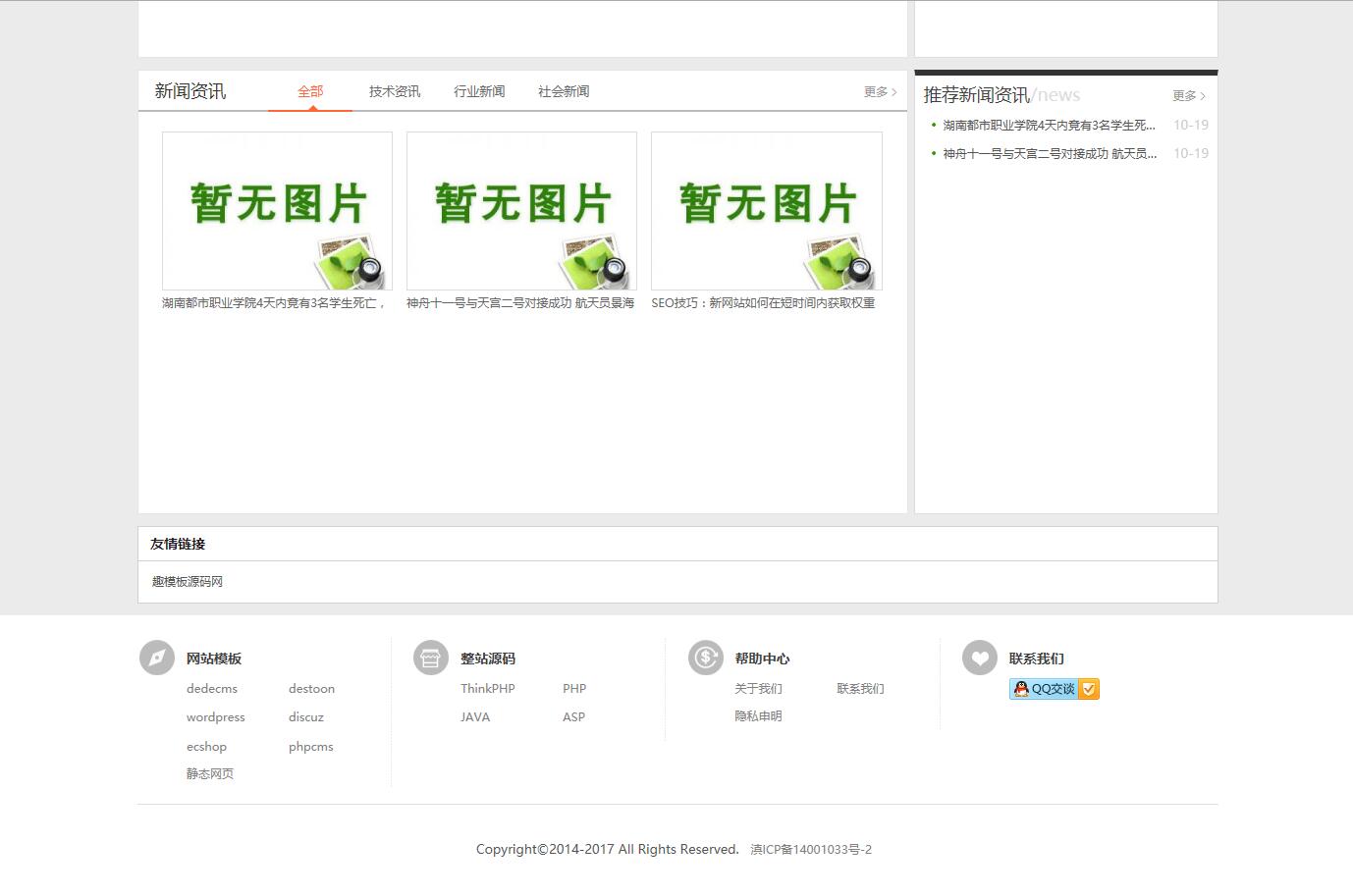The height and width of the screenshot is (896, 1353).
Task: Open the JAVA source link
Action: [475, 717]
